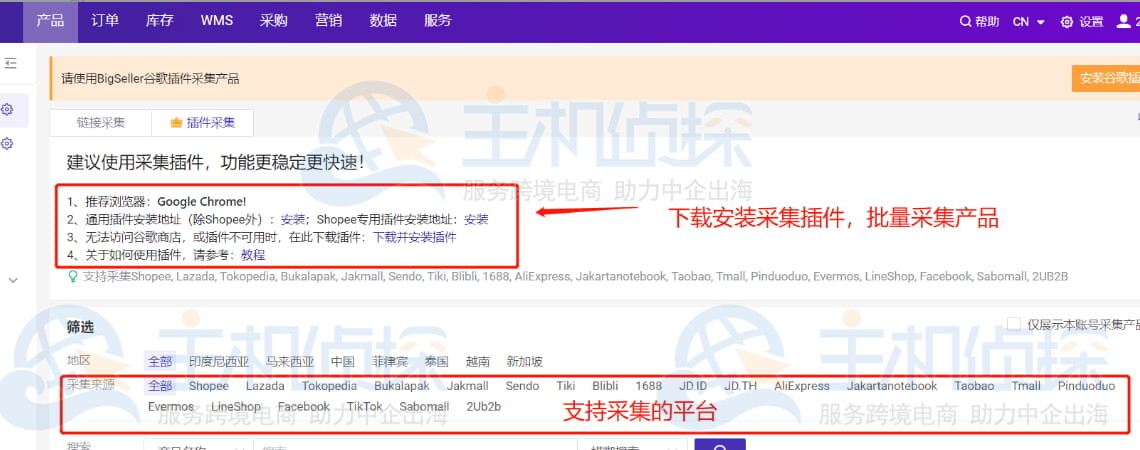Filter source by Evermos
The image size is (1140, 450).
click(x=171, y=406)
